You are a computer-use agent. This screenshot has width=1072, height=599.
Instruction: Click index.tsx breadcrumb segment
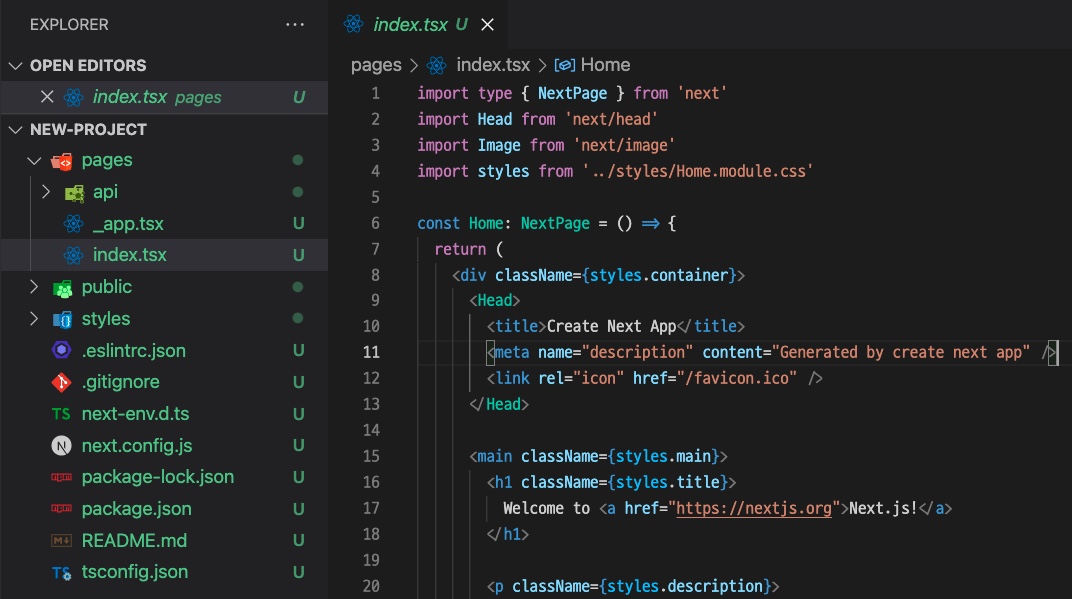click(493, 65)
